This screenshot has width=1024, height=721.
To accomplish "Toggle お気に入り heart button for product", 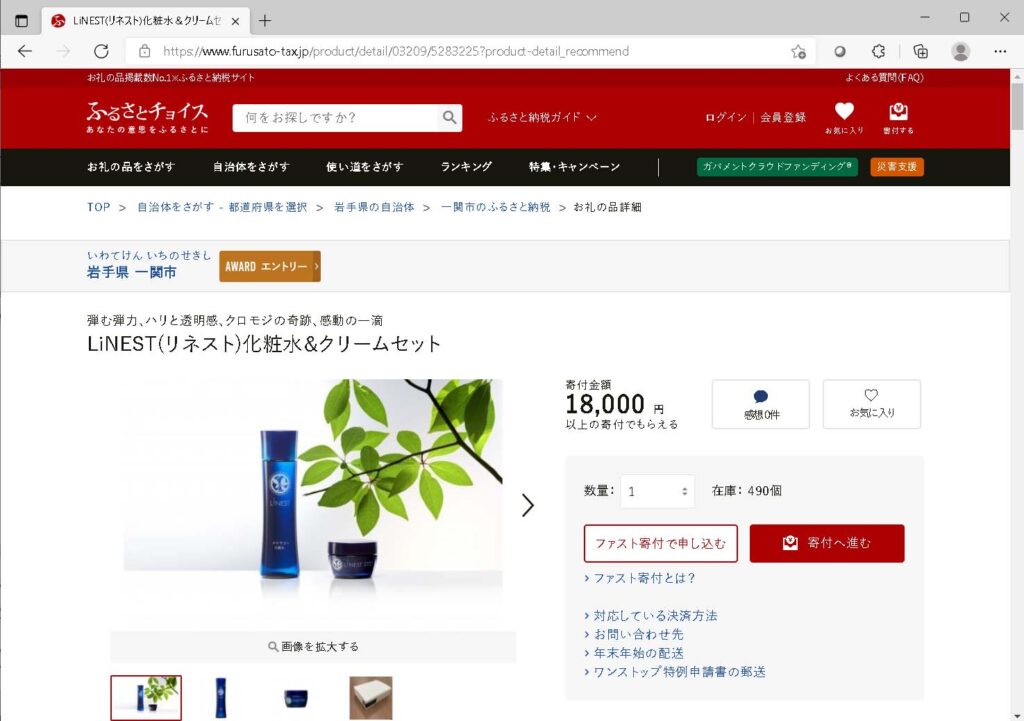I will pos(871,404).
